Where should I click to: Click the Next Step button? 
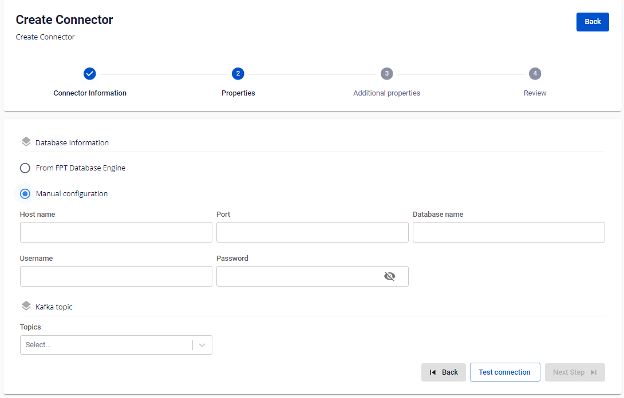(575, 372)
